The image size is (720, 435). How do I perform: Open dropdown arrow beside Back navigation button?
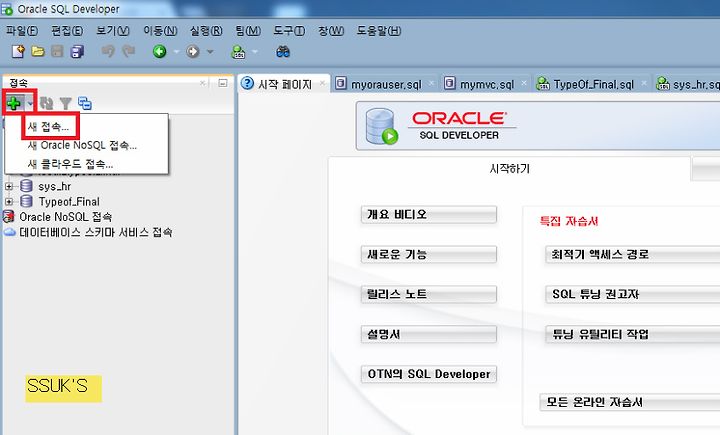pos(176,52)
